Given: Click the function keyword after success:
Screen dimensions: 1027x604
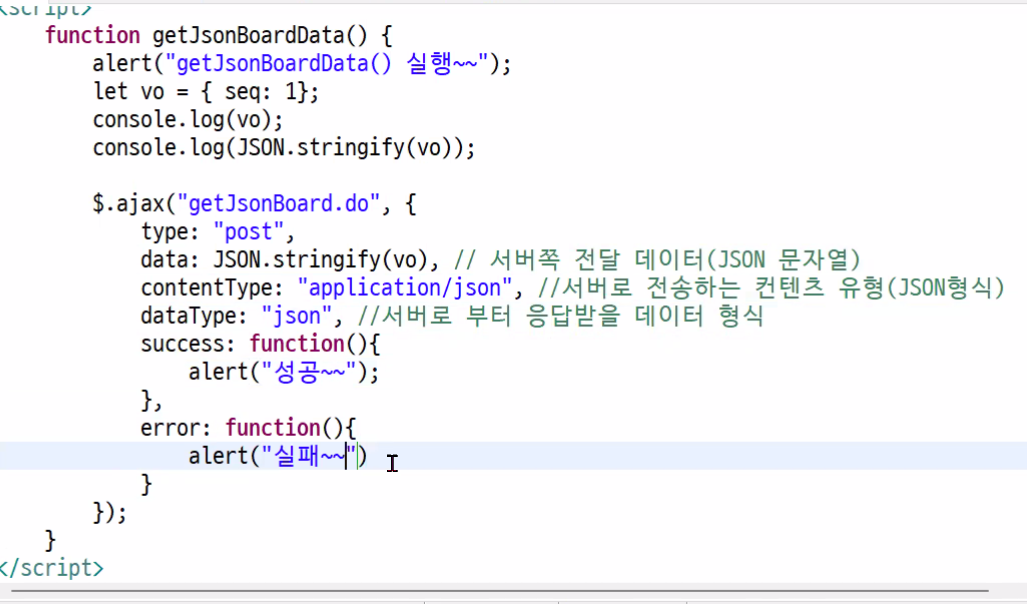Looking at the screenshot, I should 297,345.
